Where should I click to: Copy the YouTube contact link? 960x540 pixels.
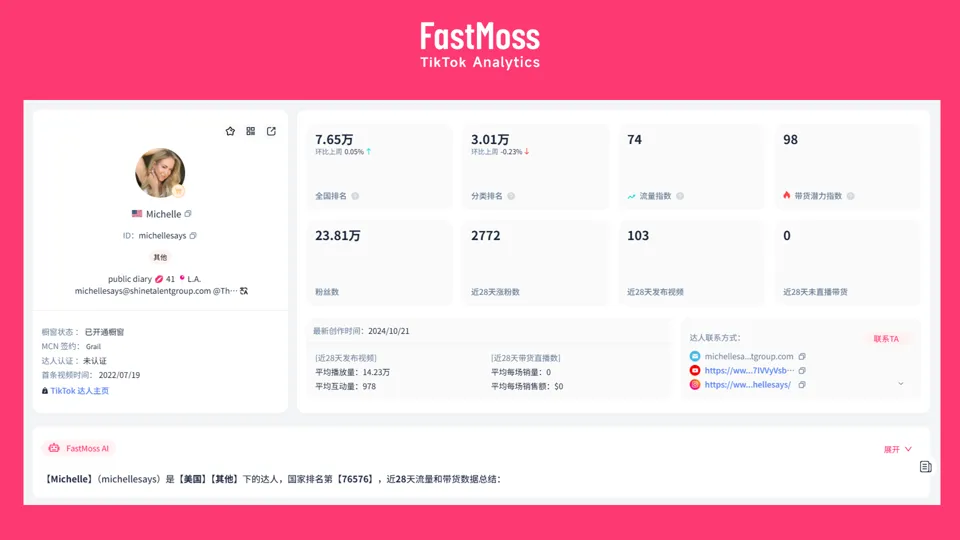(802, 370)
